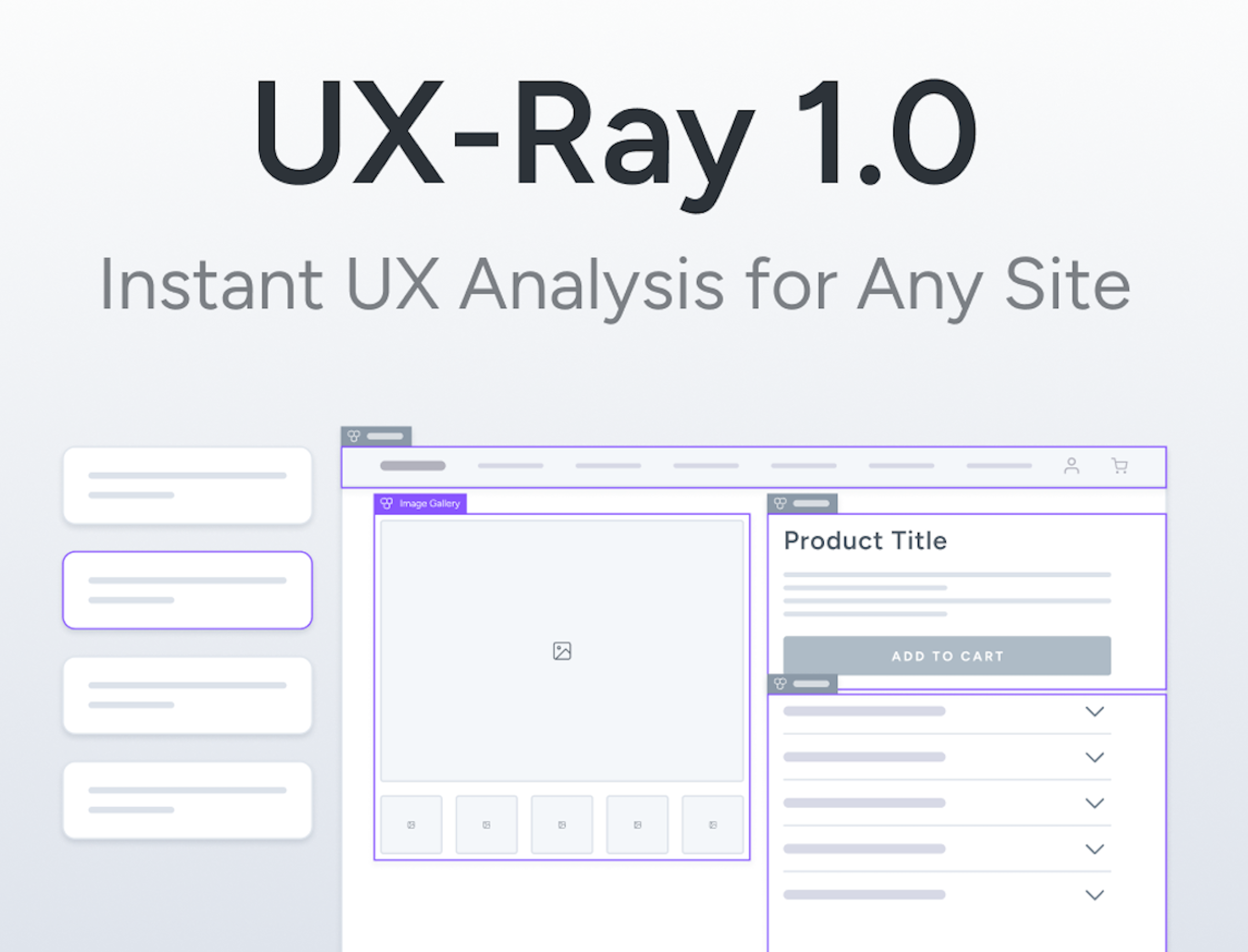Expand the first accordion row chevron
This screenshot has height=952, width=1248.
click(x=1095, y=712)
